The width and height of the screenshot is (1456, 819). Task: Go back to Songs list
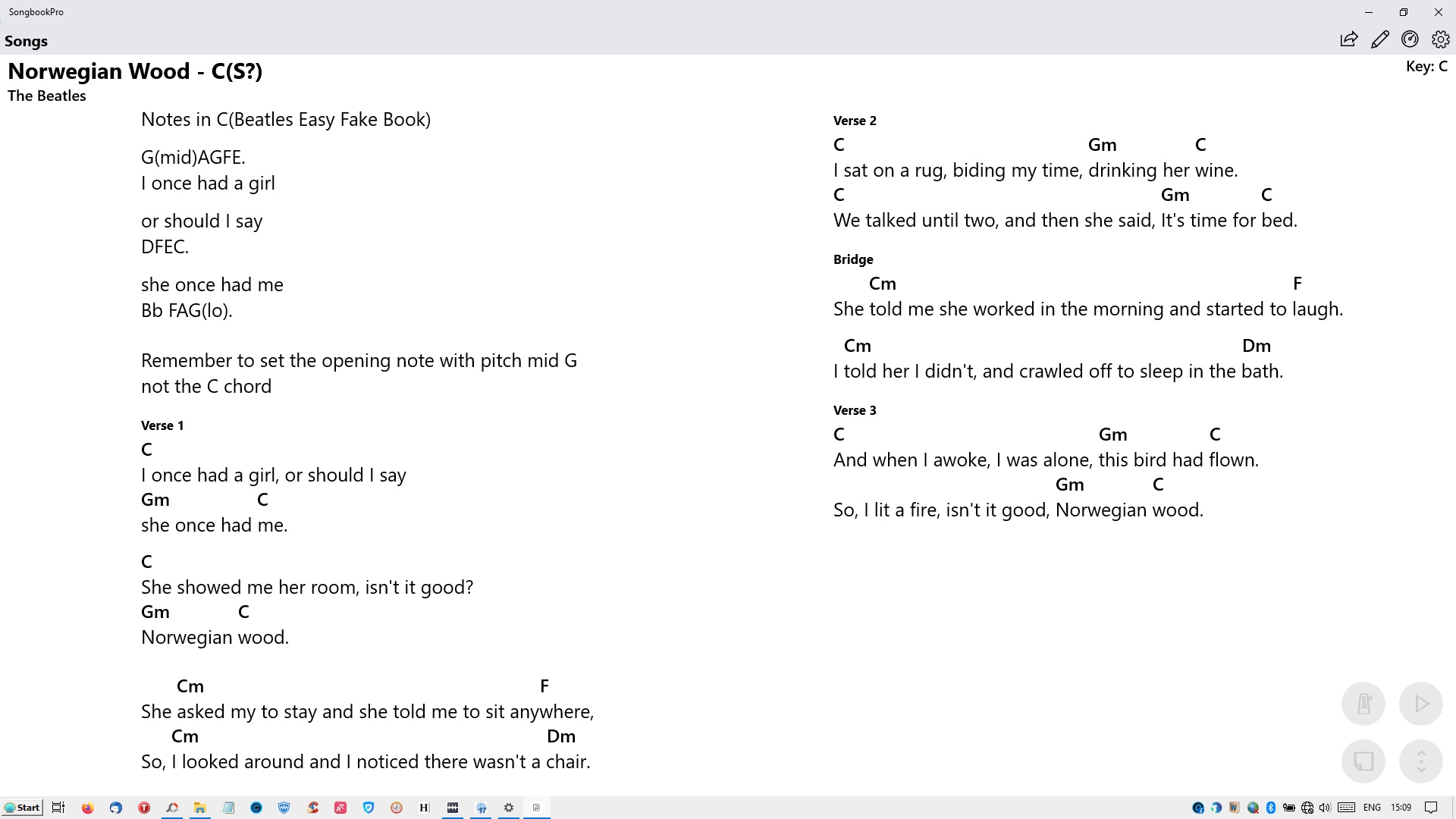[27, 41]
